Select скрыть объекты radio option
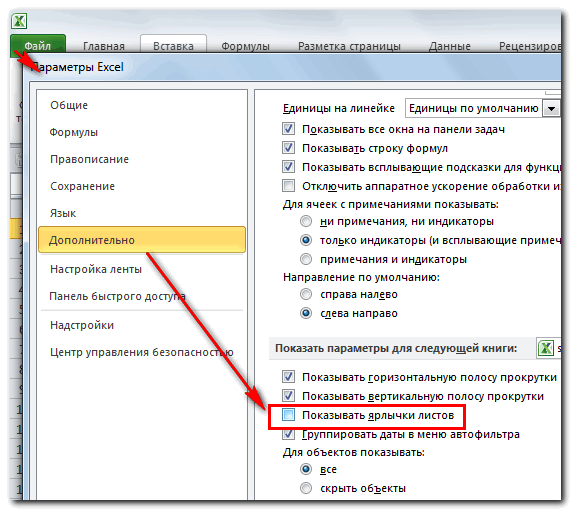Image resolution: width=572 pixels, height=511 pixels. [306, 488]
